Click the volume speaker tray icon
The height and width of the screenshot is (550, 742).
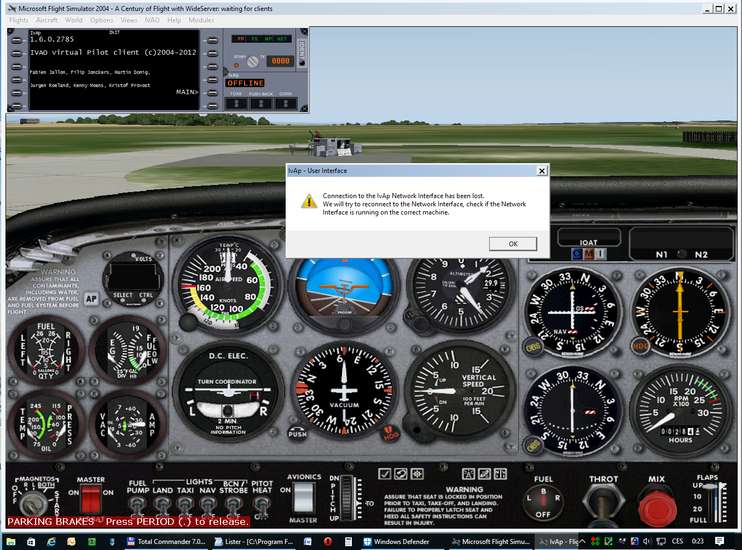(x=646, y=541)
